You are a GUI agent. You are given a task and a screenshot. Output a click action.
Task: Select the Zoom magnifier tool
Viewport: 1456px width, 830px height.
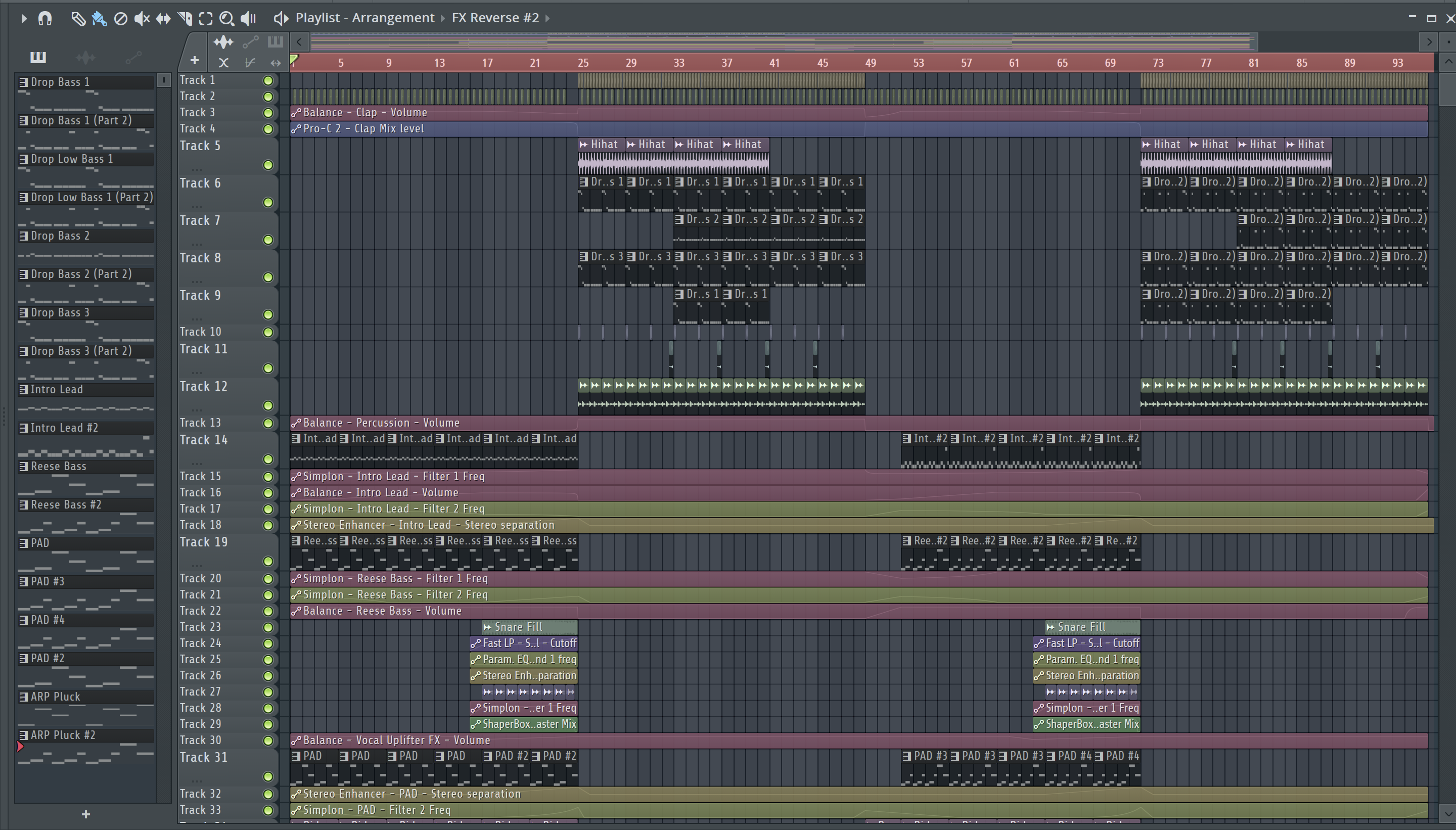pos(226,19)
